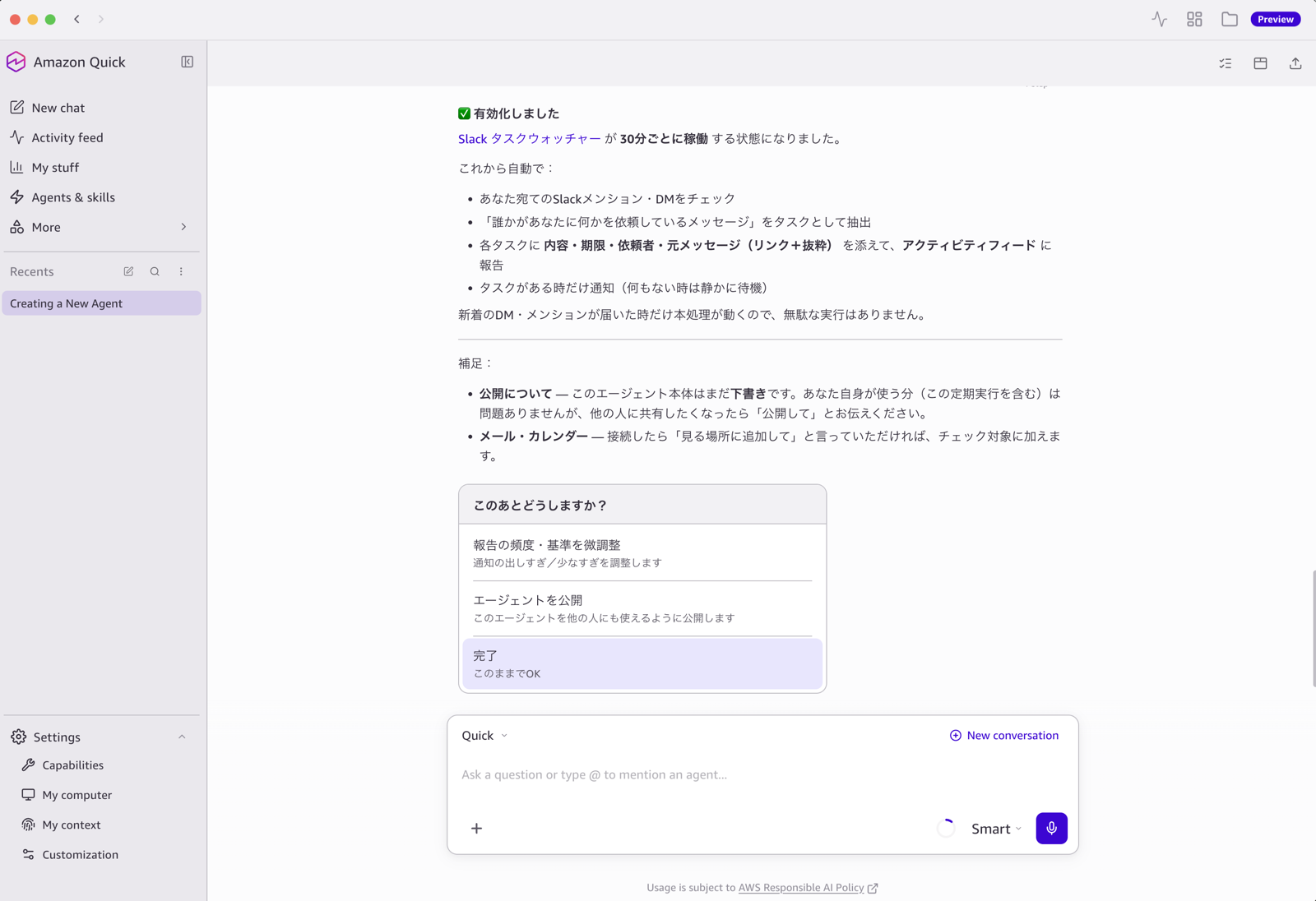Screen dimensions: 1316x901
Task: Open AWS Responsible AI Policy link
Action: pyautogui.click(x=801, y=888)
